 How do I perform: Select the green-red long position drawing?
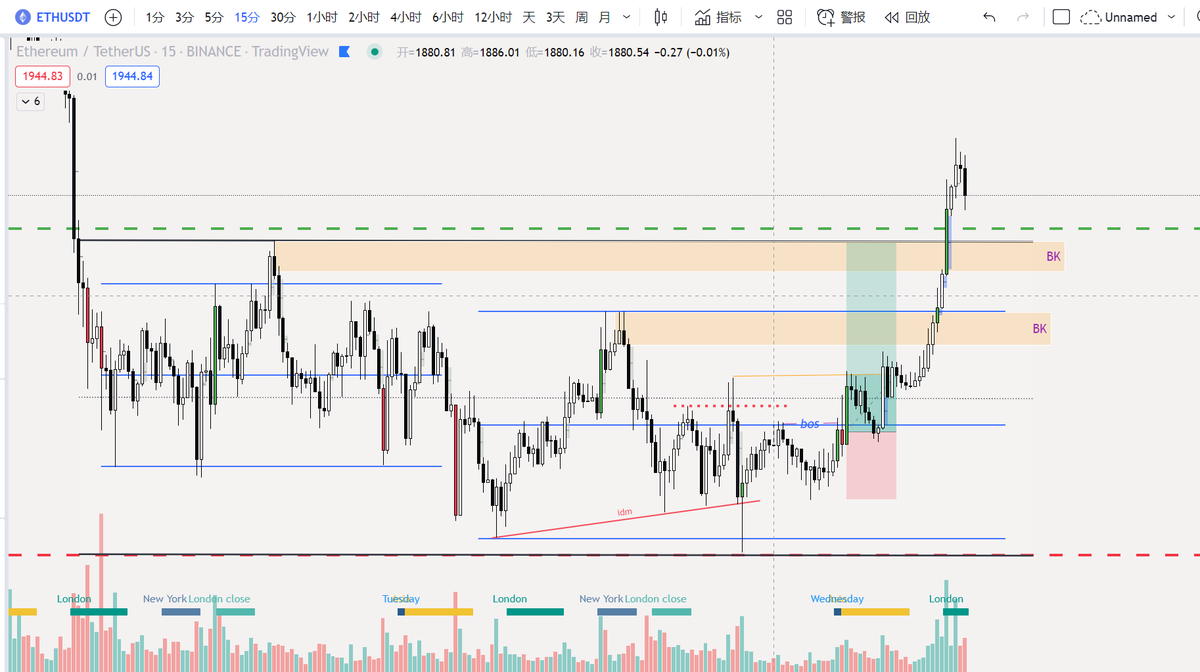click(x=871, y=370)
